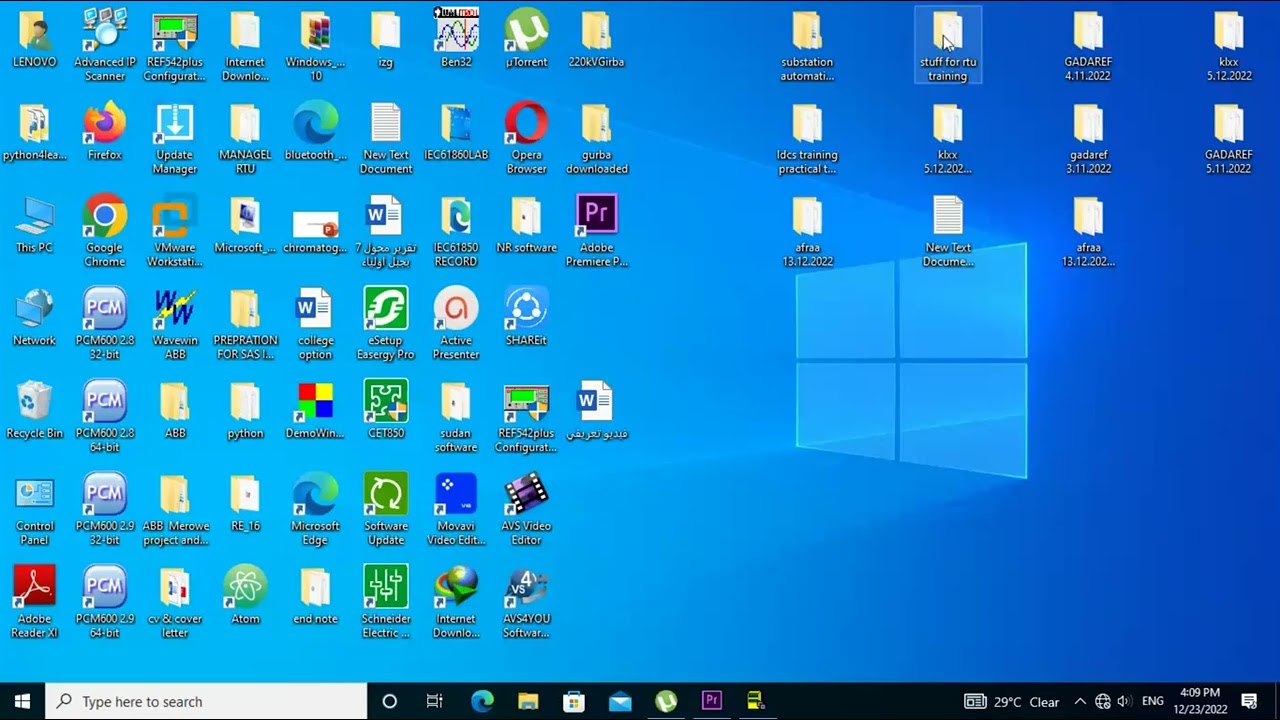1280x720 pixels.
Task: Open the MANAGEL RTU folder
Action: pyautogui.click(x=245, y=138)
